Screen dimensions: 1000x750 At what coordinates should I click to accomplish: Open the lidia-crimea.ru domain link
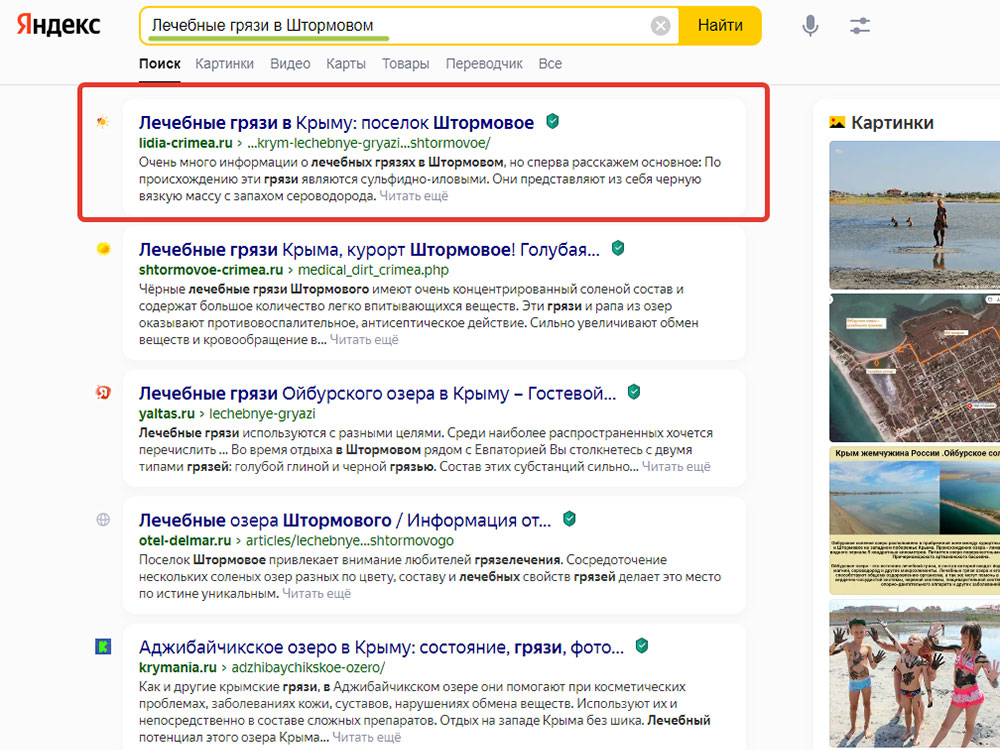point(186,143)
